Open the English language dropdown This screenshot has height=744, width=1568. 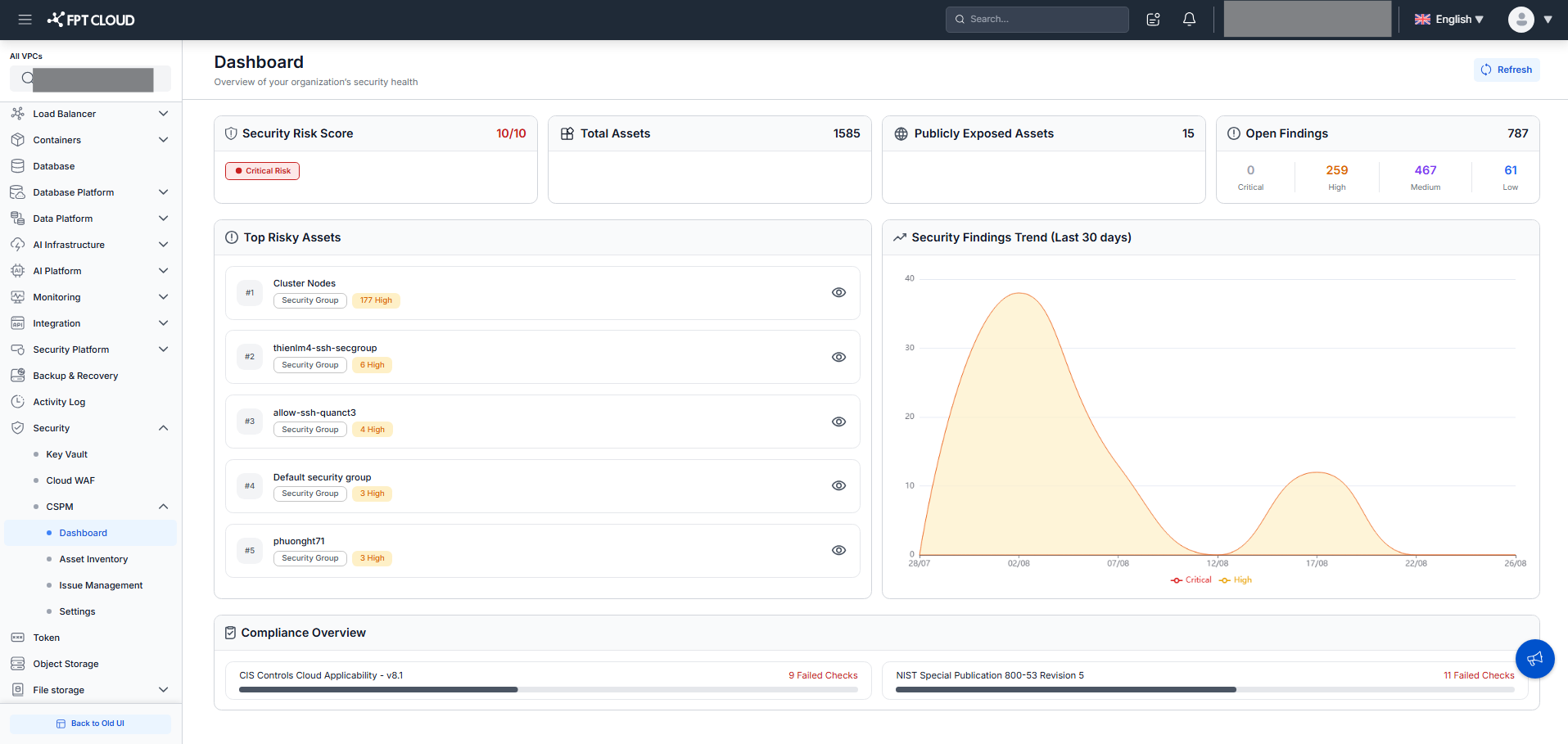(x=1448, y=20)
